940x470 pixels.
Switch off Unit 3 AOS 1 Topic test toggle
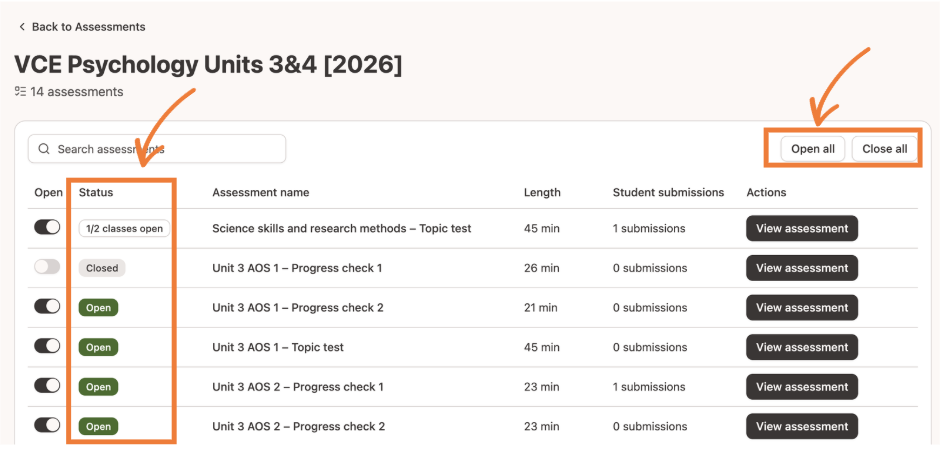click(x=47, y=346)
